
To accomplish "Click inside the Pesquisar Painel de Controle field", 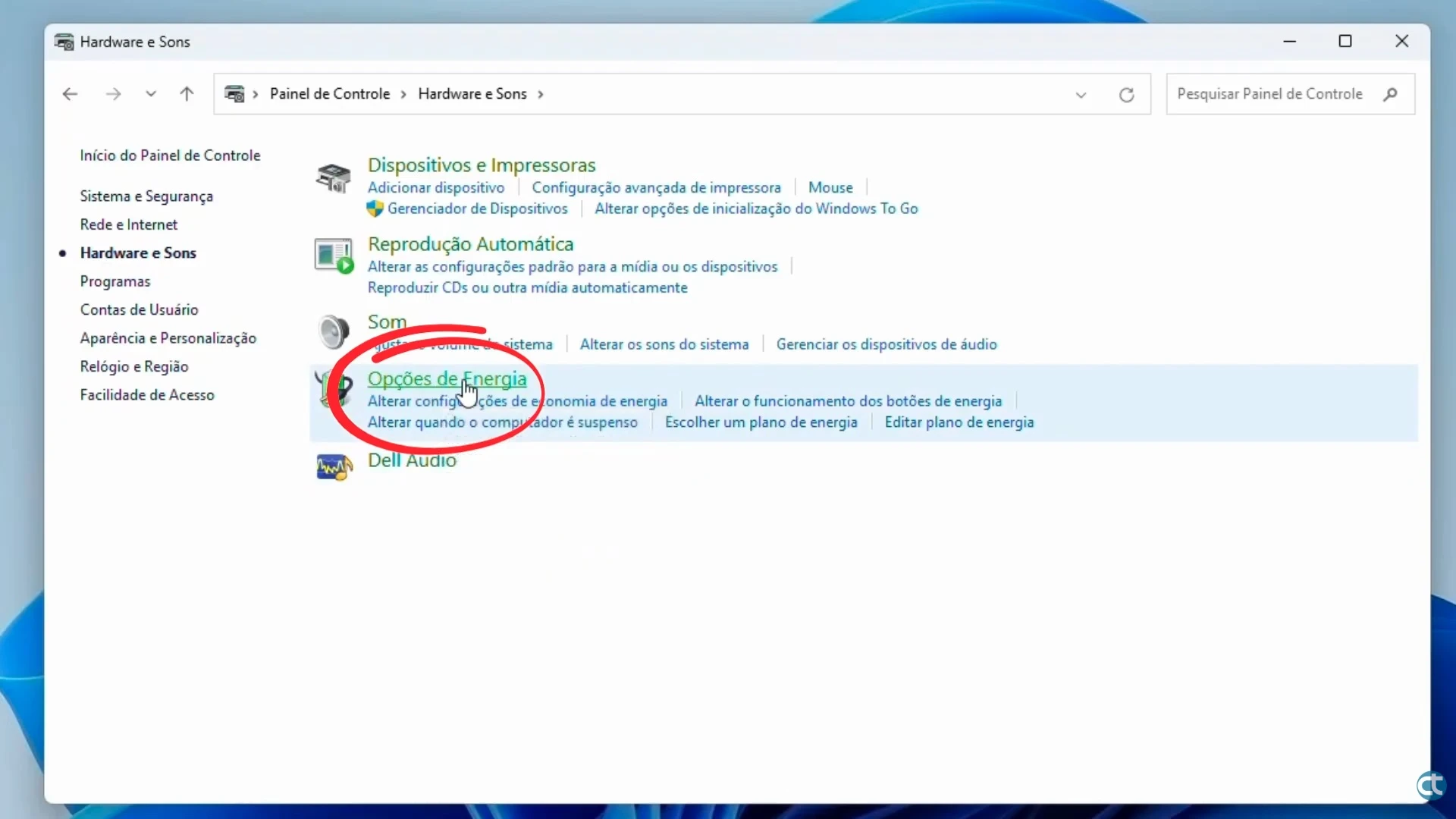I will (x=1274, y=94).
